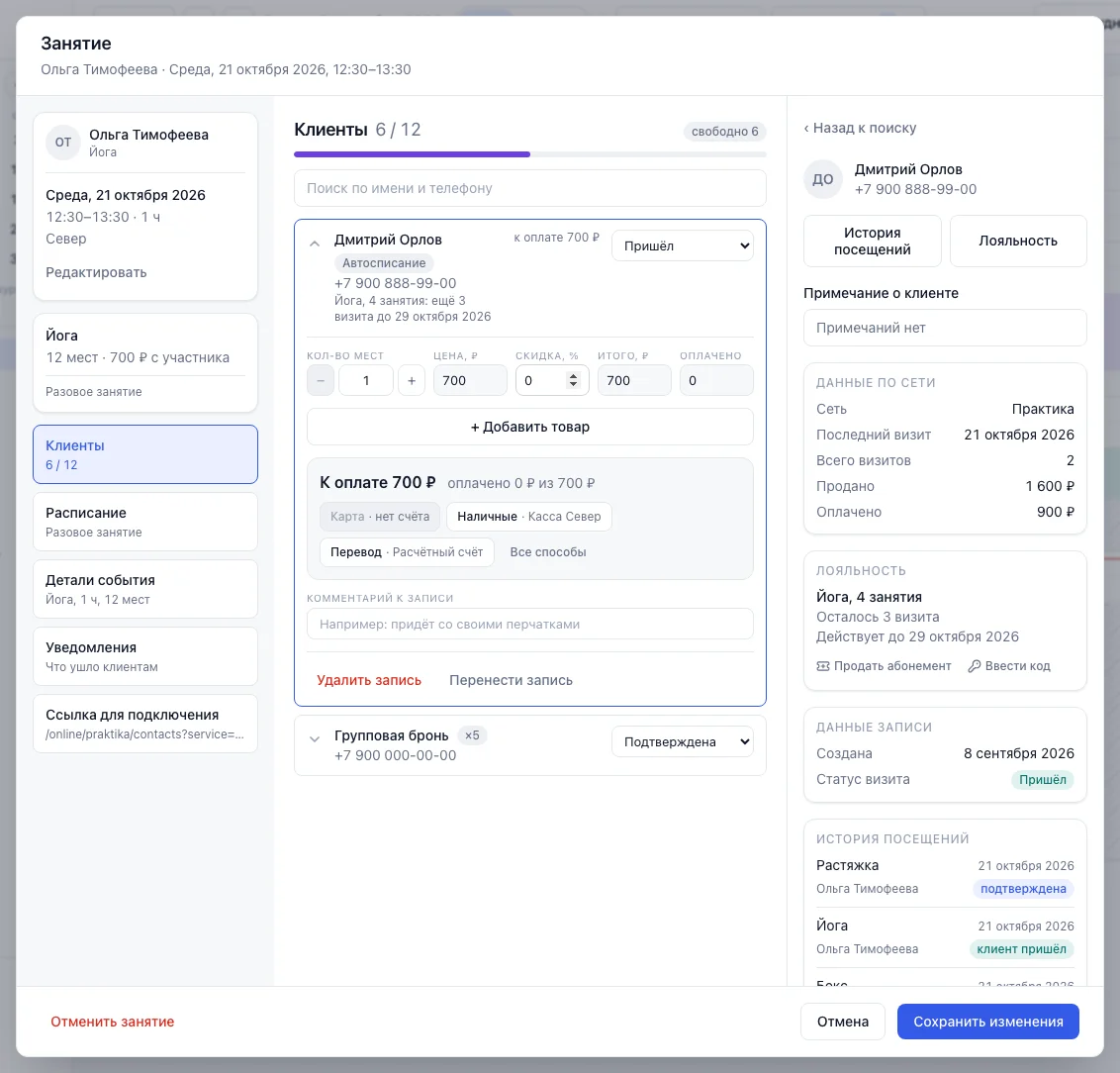Click Перенести запись

point(511,681)
